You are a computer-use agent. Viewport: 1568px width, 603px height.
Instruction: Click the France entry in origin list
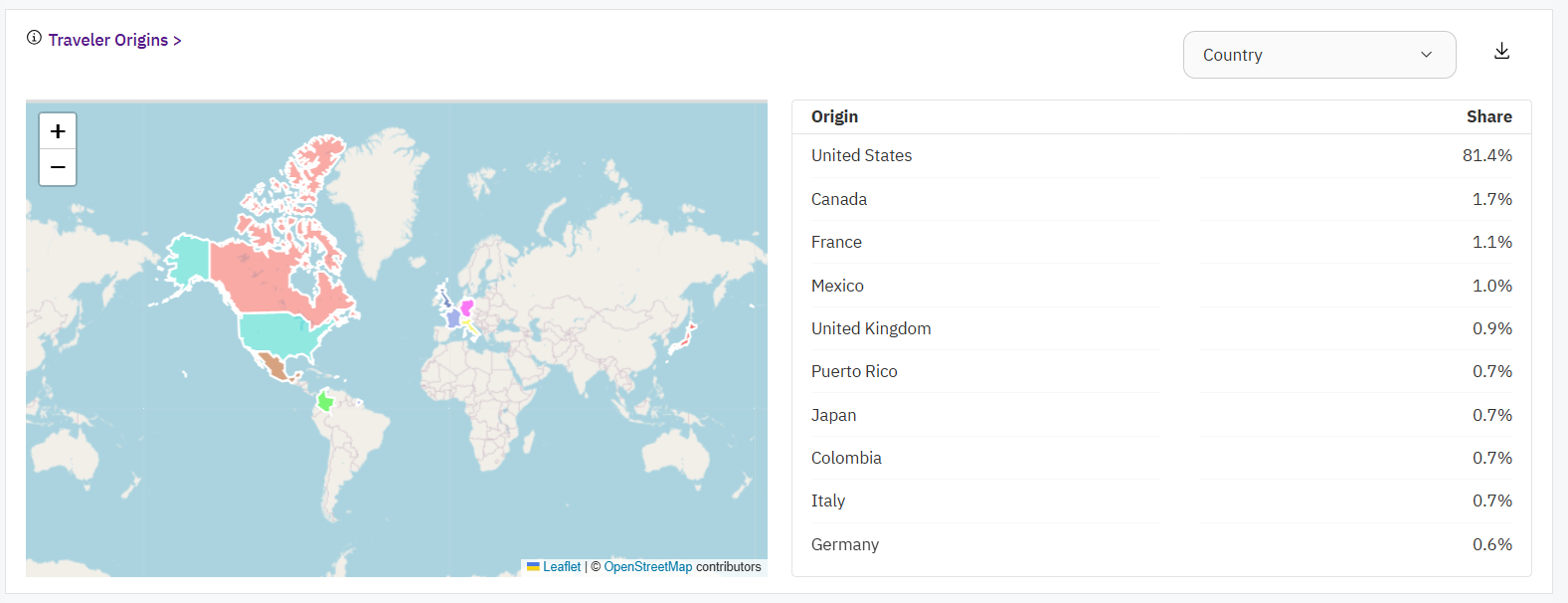836,242
